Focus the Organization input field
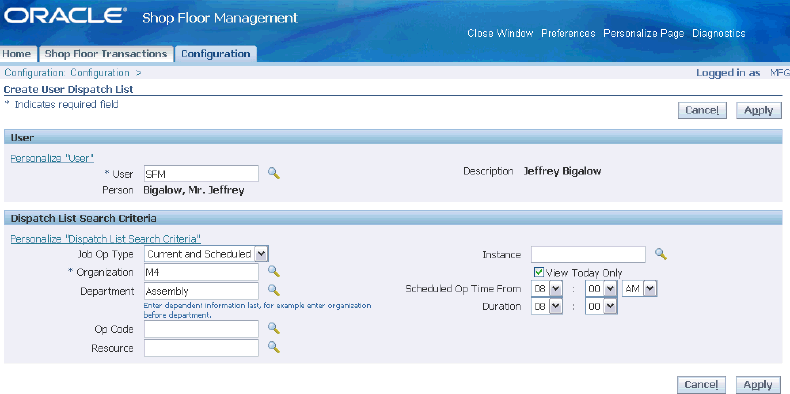 tap(201, 272)
